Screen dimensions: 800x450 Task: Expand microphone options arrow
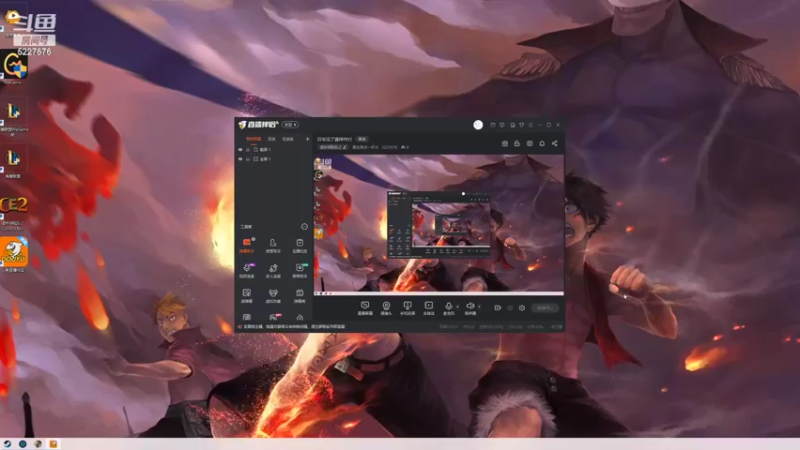(457, 307)
